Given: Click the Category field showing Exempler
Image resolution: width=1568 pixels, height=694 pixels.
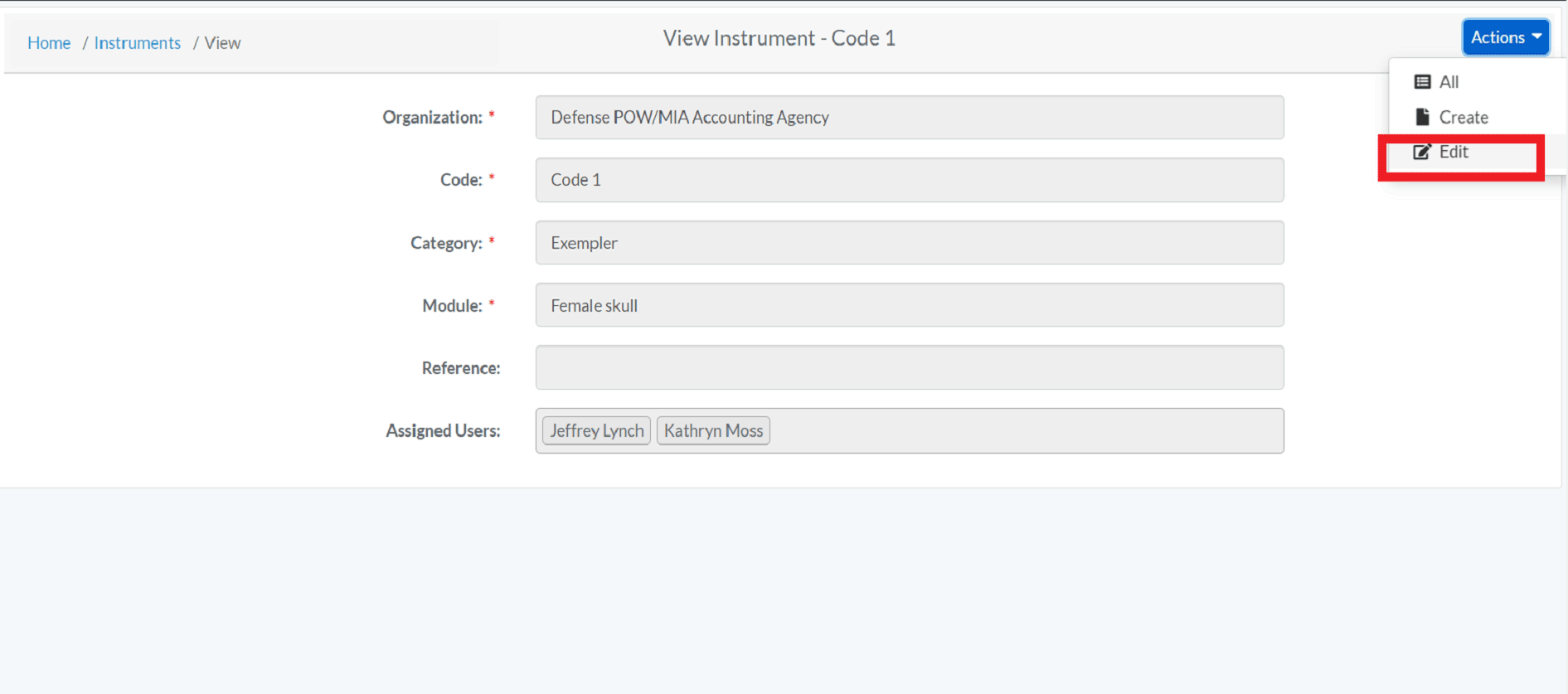Looking at the screenshot, I should (910, 243).
